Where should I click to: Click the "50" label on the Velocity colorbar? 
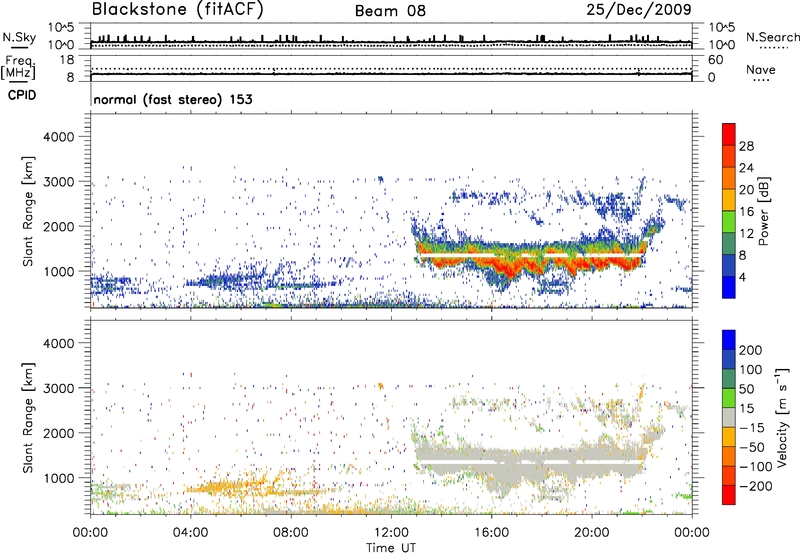[x=746, y=389]
